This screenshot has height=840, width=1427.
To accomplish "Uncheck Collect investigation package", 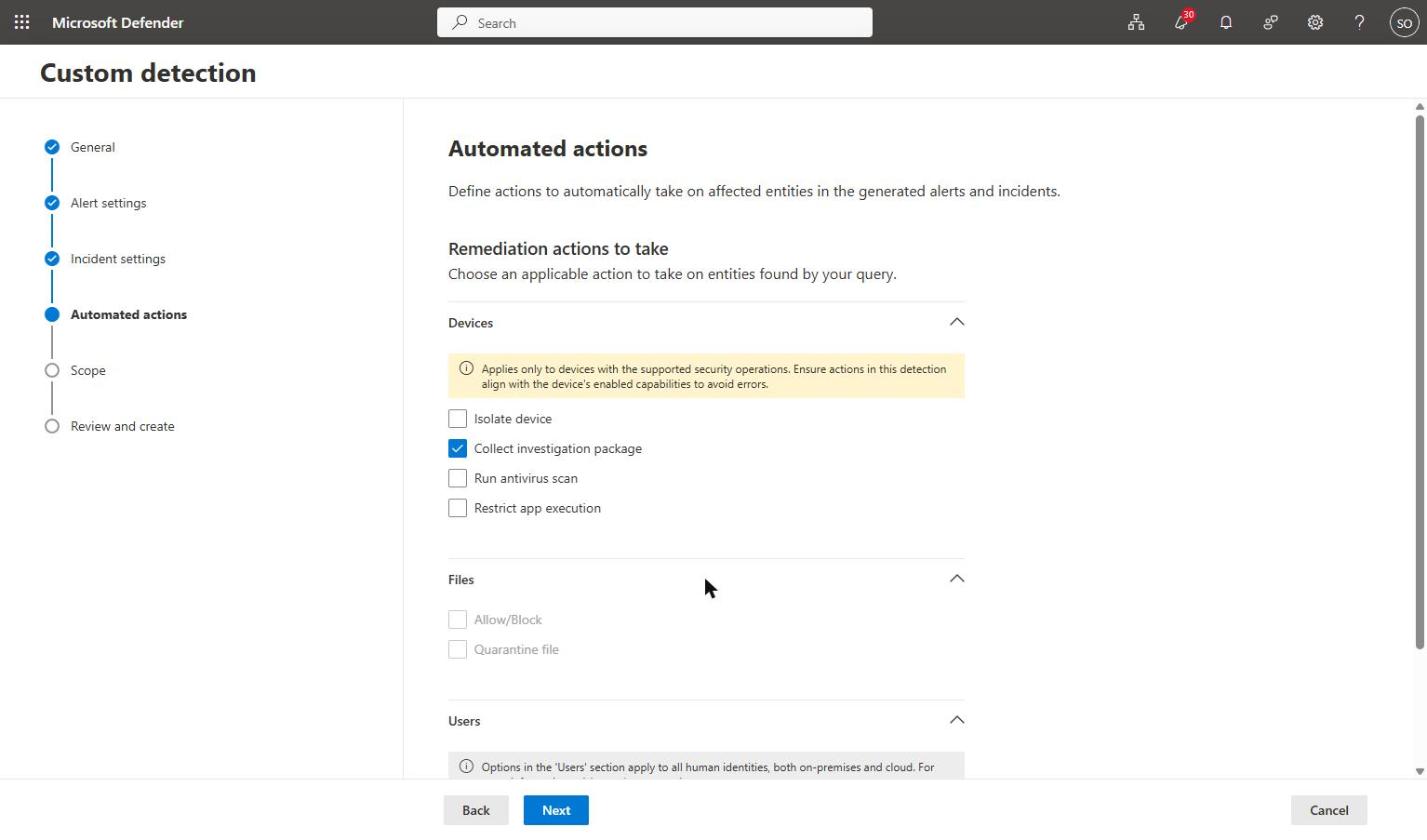I will (x=458, y=449).
